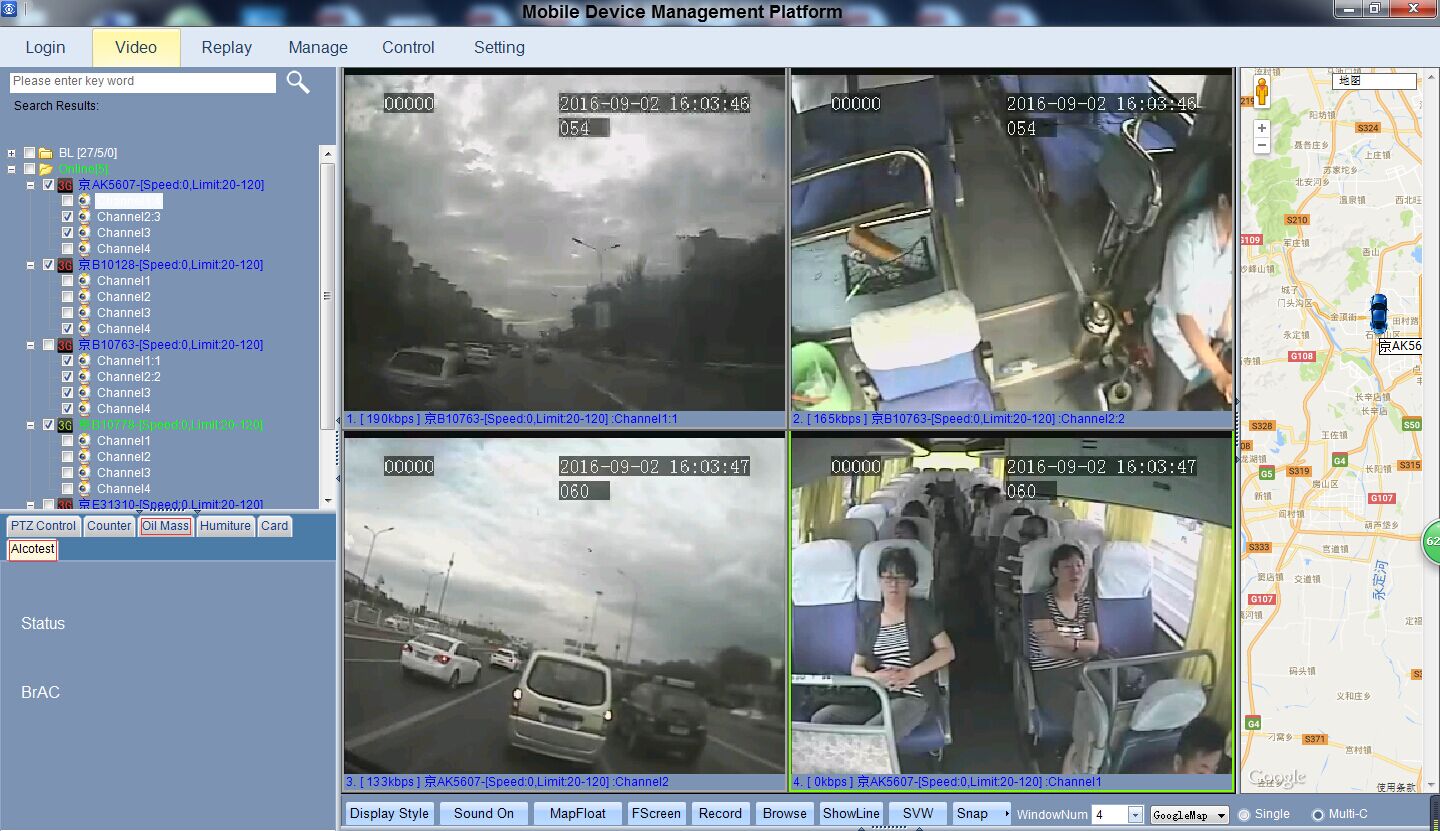Click the search magnifier icon
1440x831 pixels.
point(297,82)
